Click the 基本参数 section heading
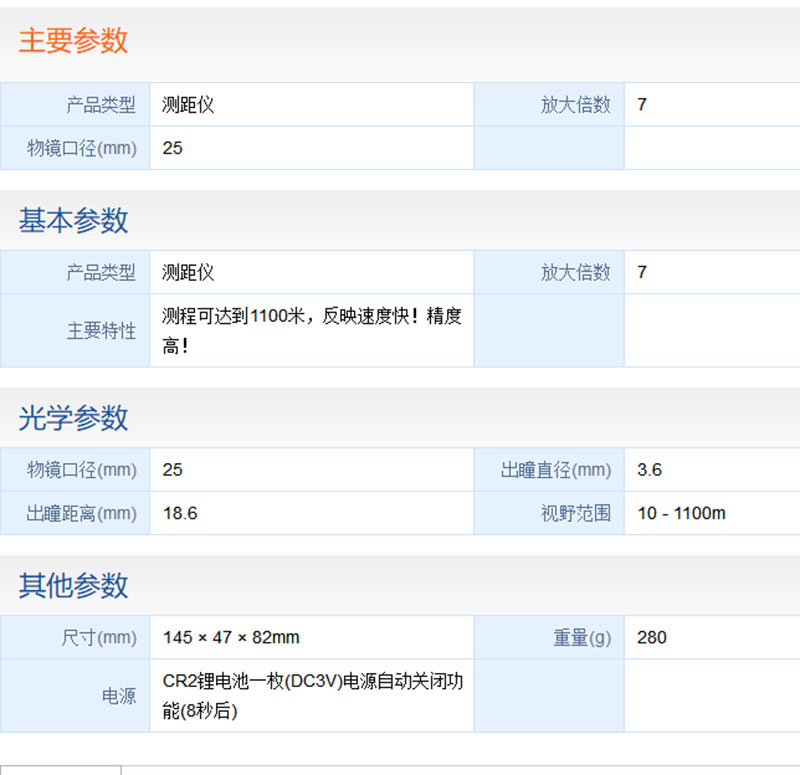This screenshot has height=775, width=800. tap(73, 221)
